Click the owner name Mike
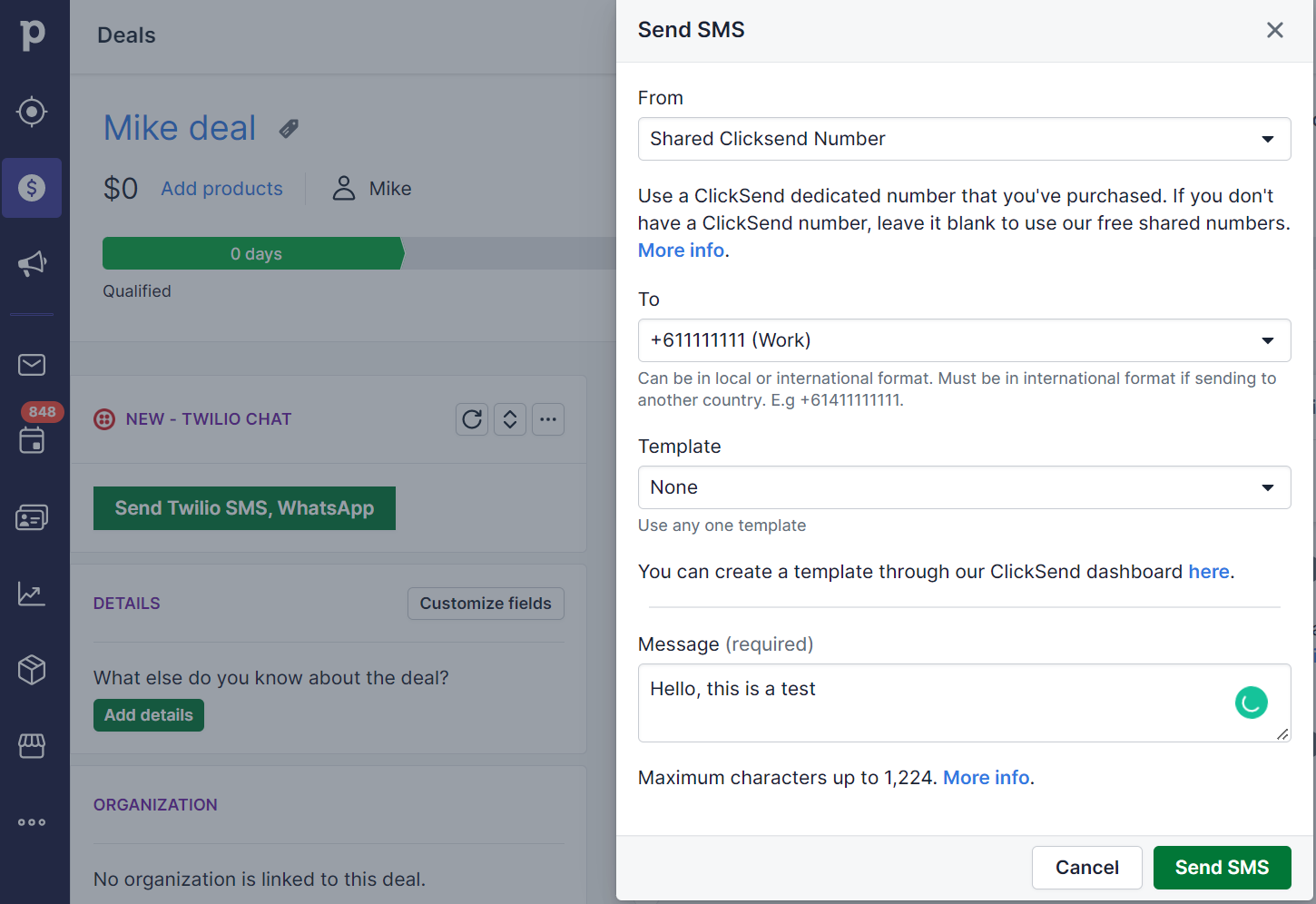Image resolution: width=1316 pixels, height=904 pixels. click(390, 189)
